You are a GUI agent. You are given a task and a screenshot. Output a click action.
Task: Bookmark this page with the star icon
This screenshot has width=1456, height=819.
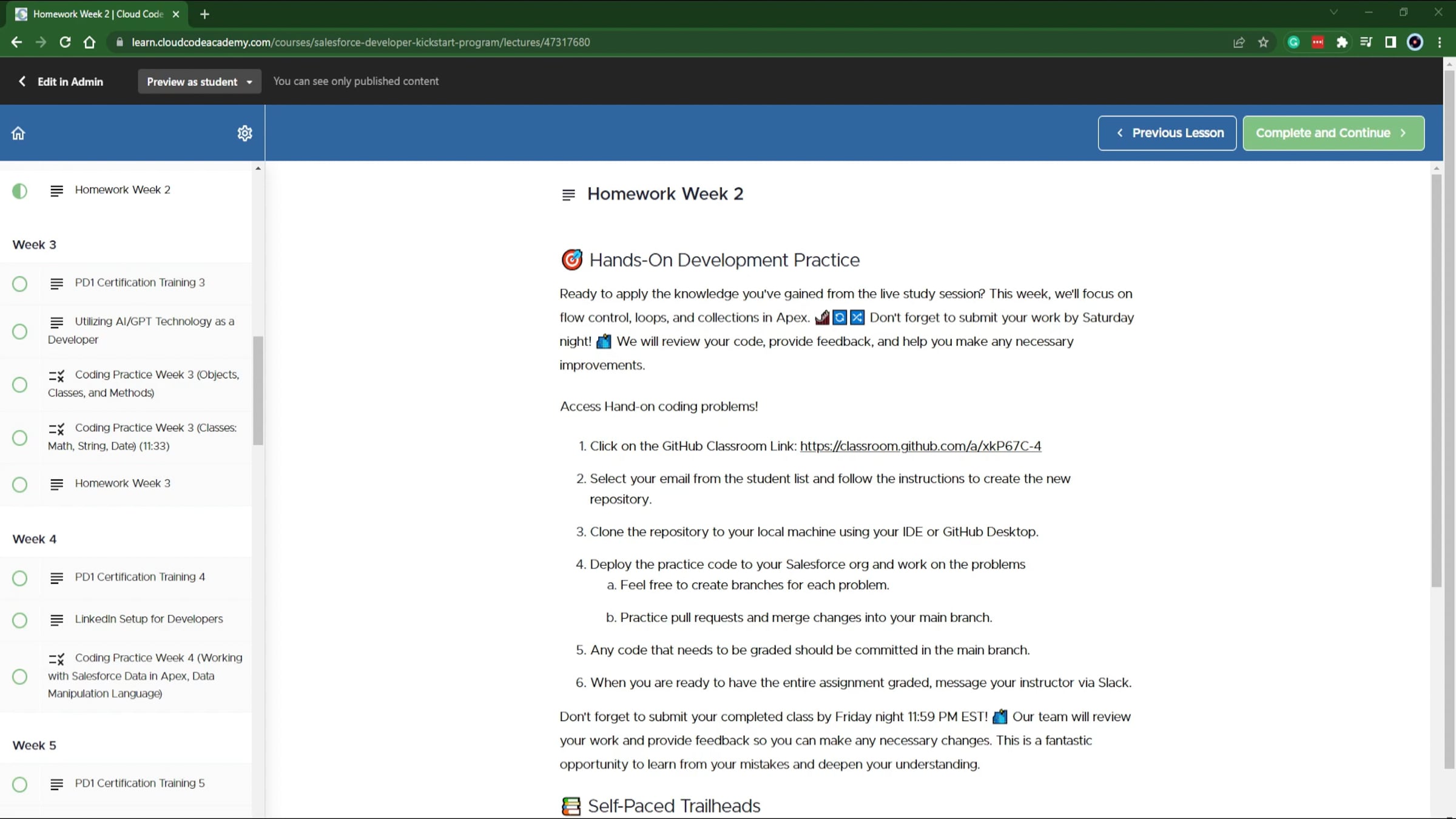(x=1262, y=42)
